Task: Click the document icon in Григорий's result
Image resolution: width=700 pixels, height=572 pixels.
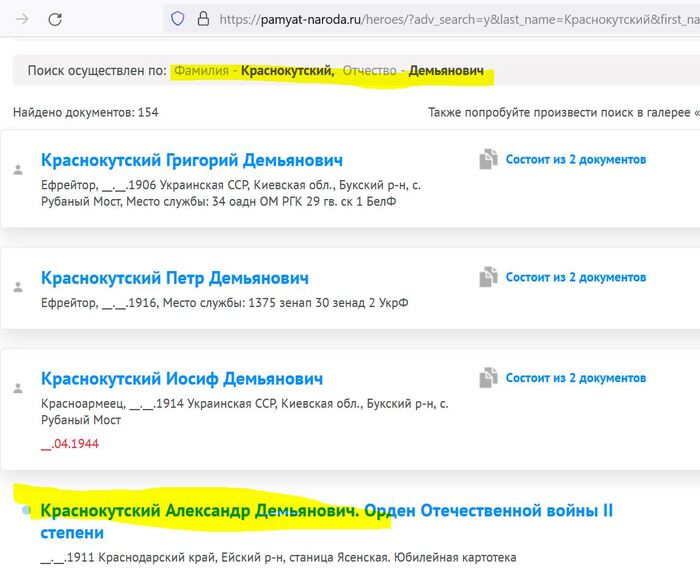Action: (x=488, y=160)
